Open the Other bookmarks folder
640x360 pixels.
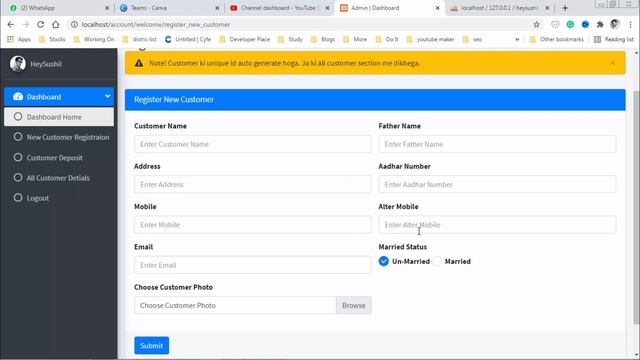(x=557, y=39)
